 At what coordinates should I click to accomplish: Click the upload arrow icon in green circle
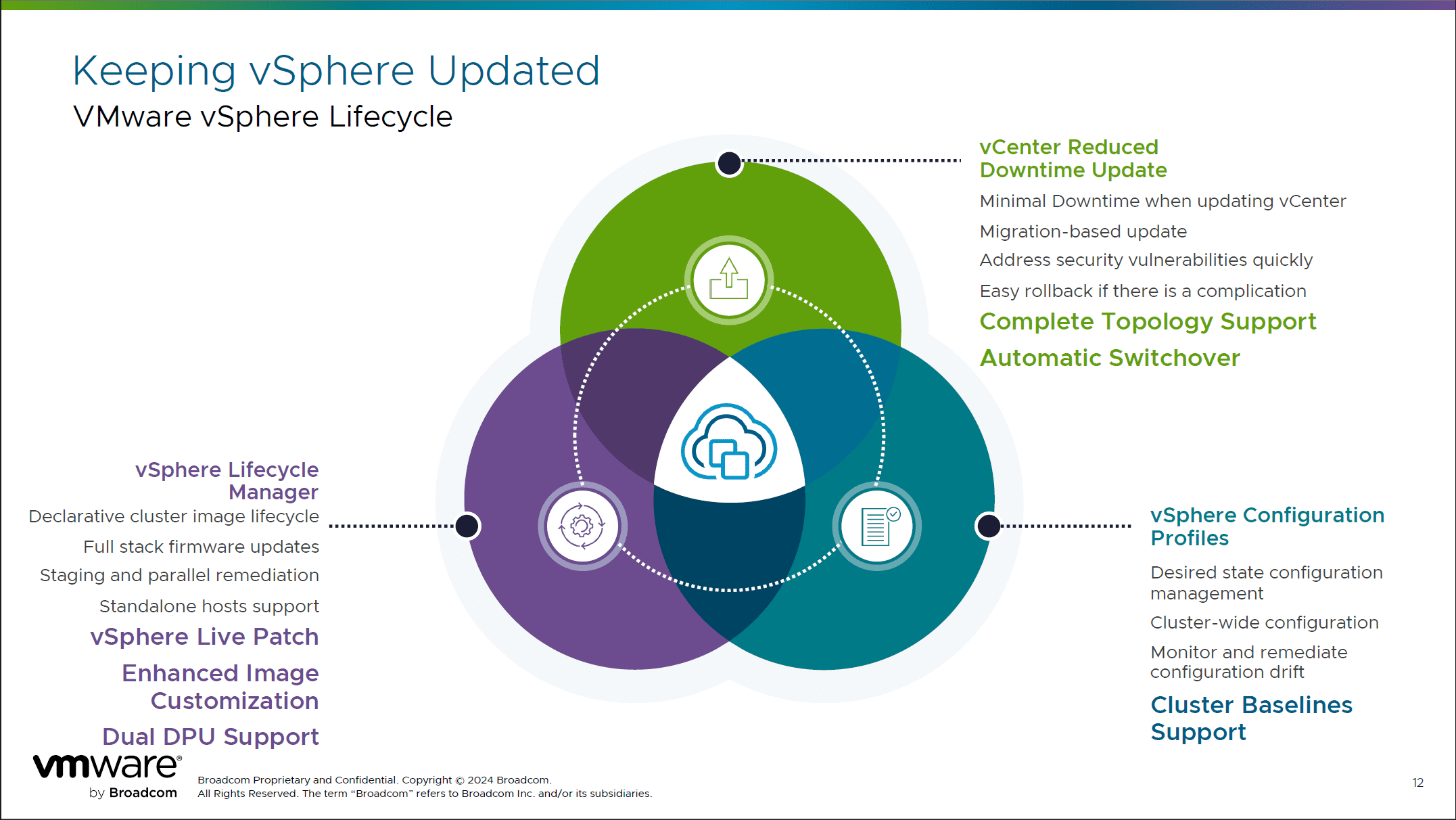728,279
